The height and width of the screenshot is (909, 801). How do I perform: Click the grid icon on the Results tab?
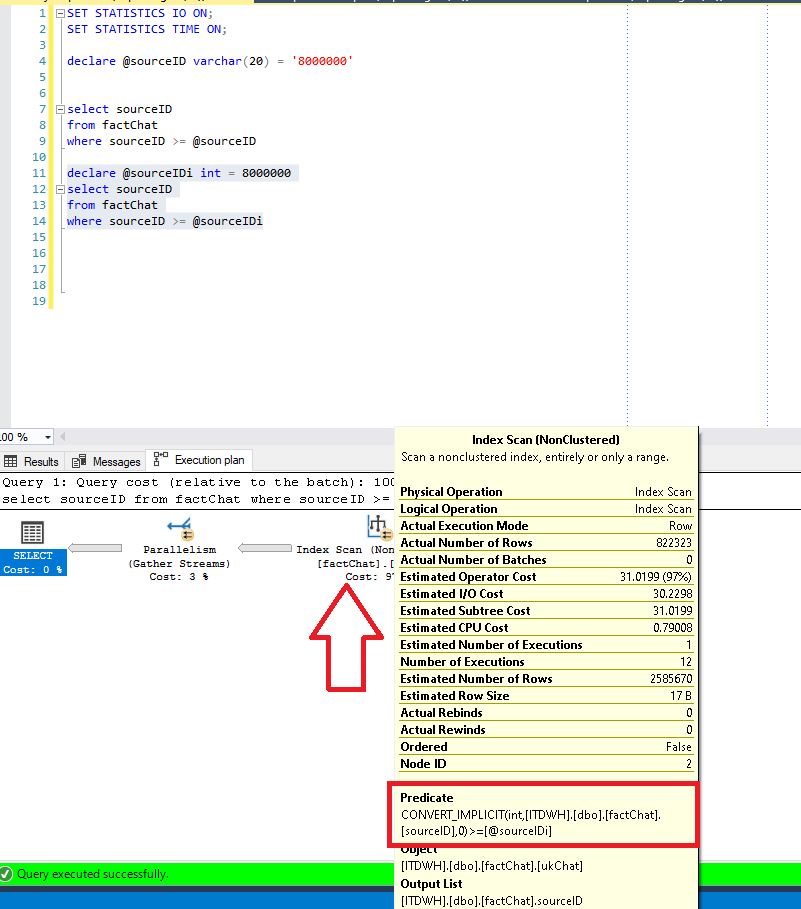tap(10, 461)
